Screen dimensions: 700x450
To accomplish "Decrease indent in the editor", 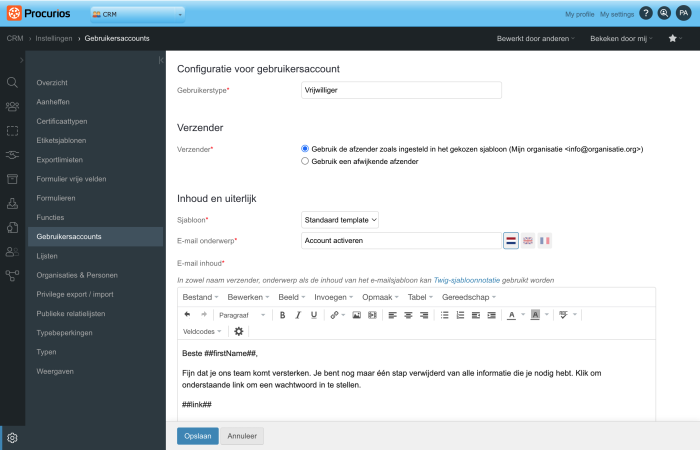I will (x=476, y=315).
